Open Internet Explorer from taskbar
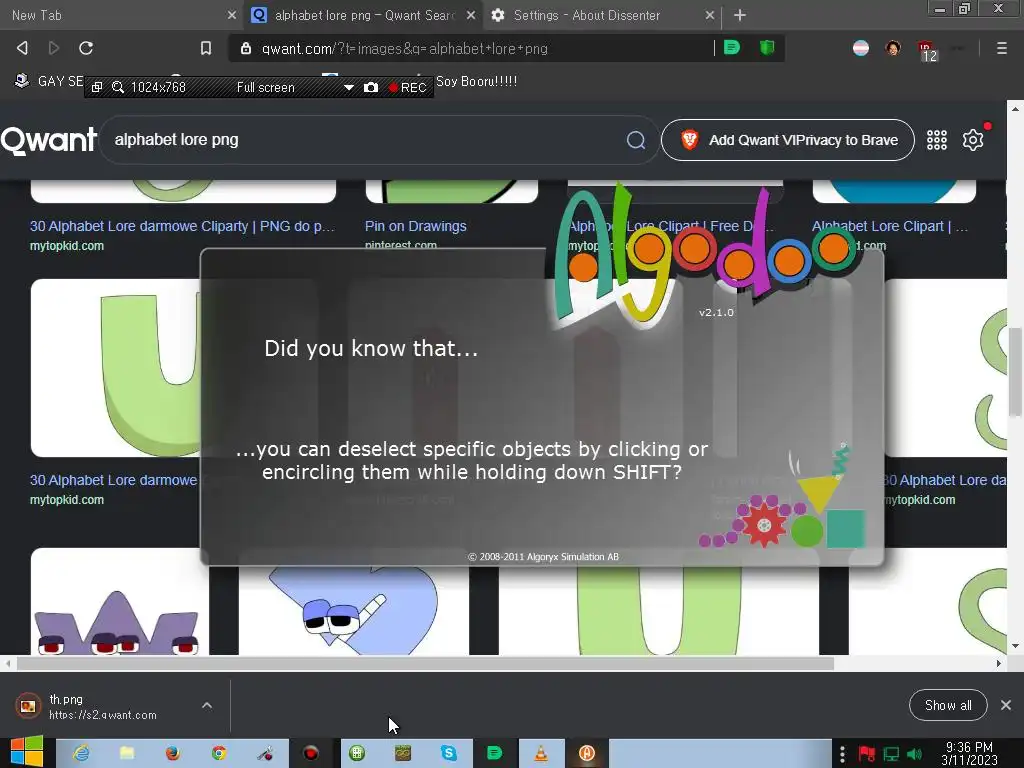Viewport: 1024px width, 768px height. [81, 753]
